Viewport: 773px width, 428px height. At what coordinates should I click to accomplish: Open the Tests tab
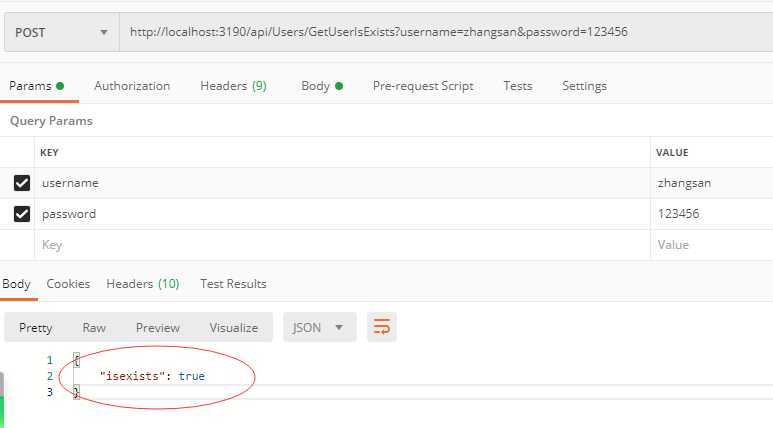518,86
